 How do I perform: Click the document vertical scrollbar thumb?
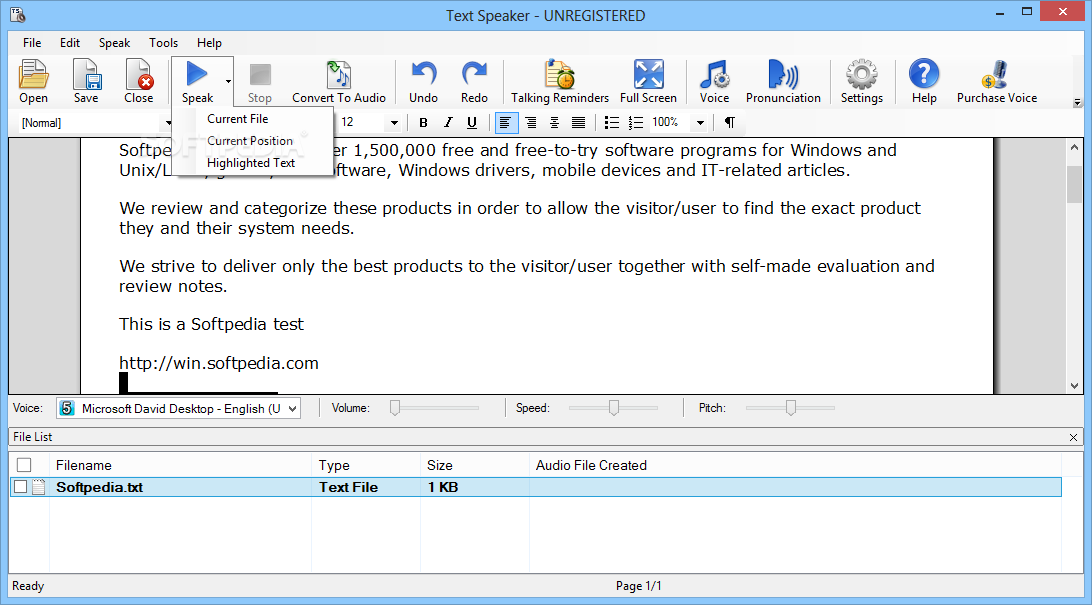[1074, 184]
